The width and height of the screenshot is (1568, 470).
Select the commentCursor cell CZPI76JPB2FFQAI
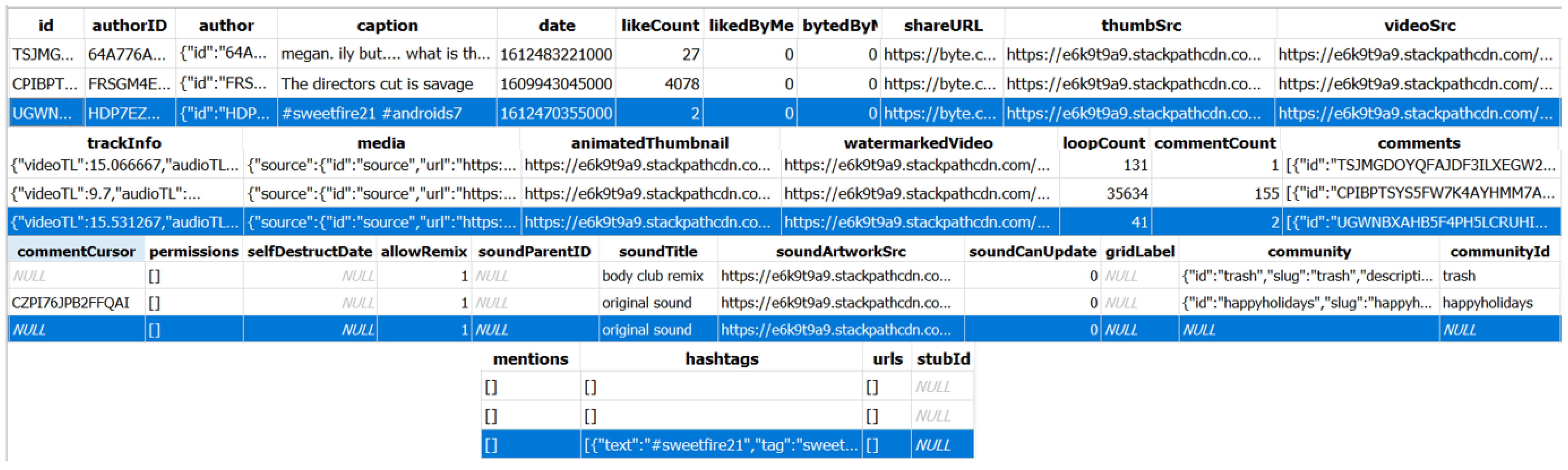(x=71, y=303)
